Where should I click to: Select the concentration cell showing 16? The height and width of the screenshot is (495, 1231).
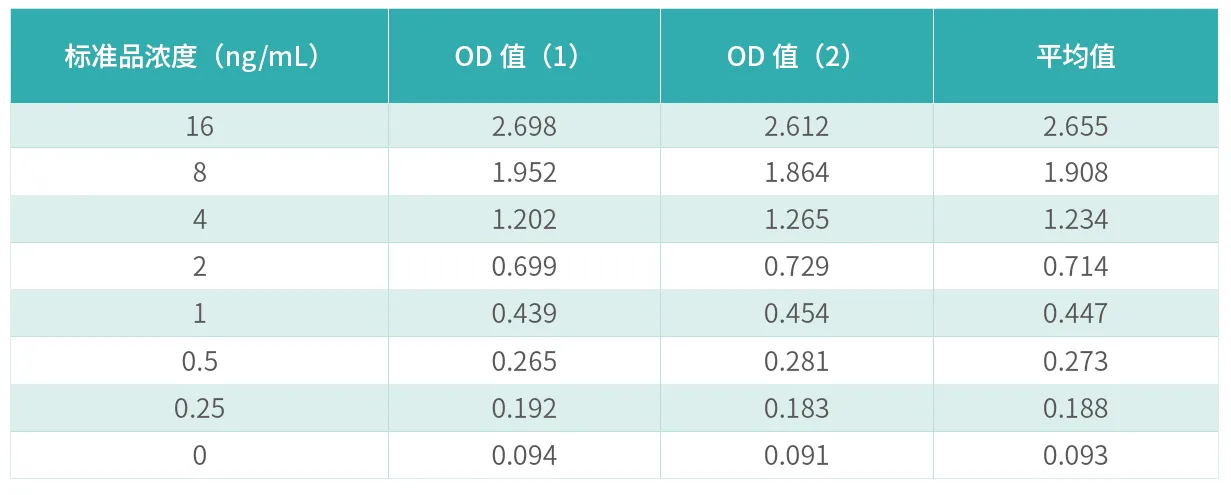pyautogui.click(x=200, y=127)
